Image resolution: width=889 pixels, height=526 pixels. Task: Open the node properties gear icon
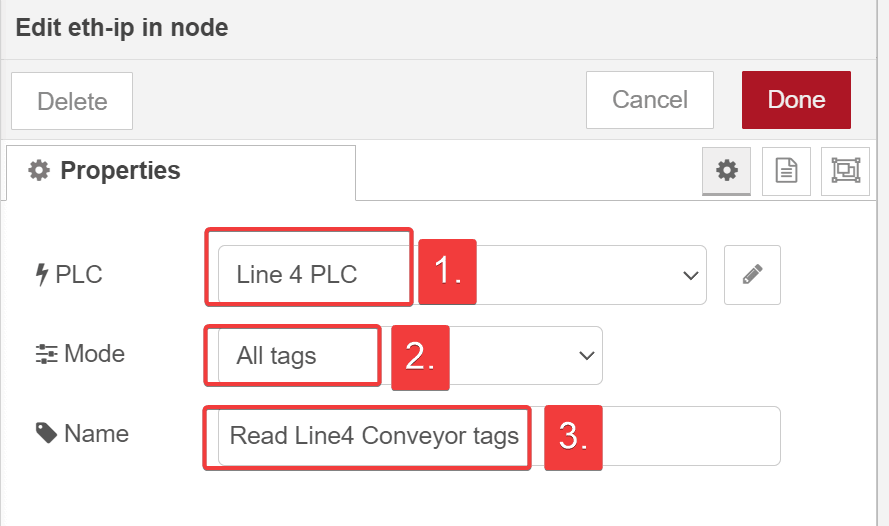tap(727, 171)
